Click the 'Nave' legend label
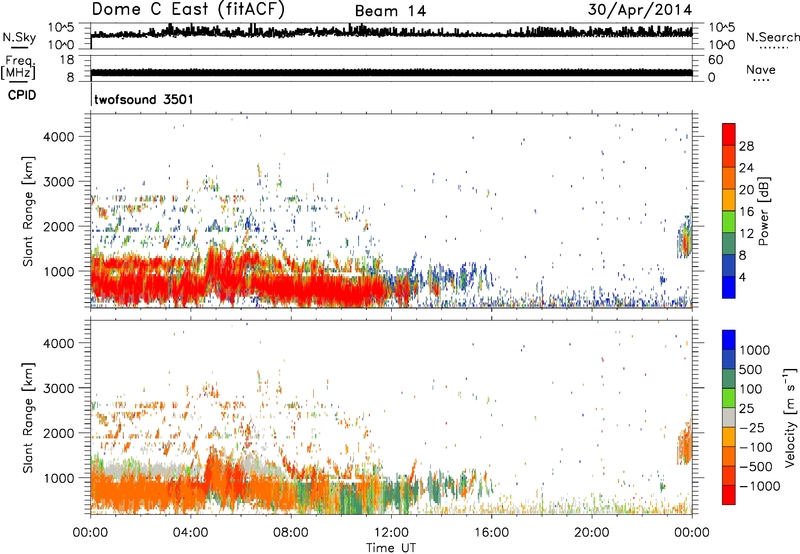The image size is (800, 554). pos(761,69)
